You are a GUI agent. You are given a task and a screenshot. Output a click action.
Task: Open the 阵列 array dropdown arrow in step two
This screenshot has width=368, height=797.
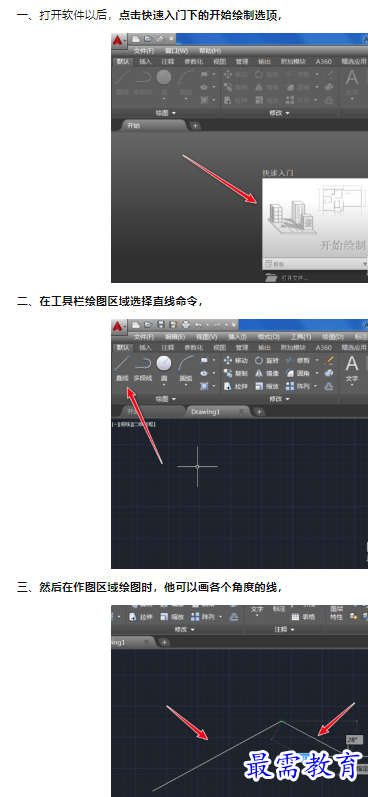click(x=317, y=386)
